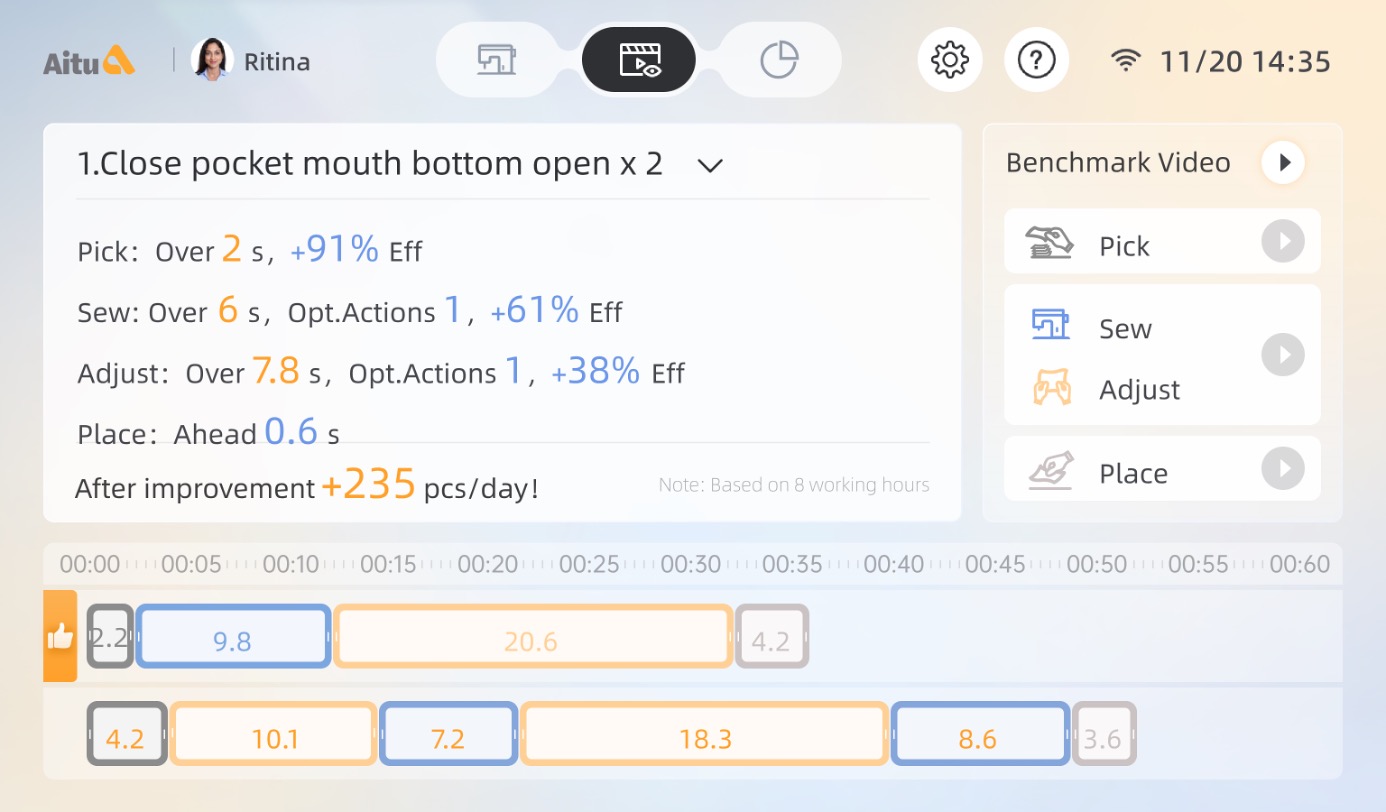Click the Pick hand icon
Viewport: 1386px width, 812px height.
click(x=1049, y=243)
